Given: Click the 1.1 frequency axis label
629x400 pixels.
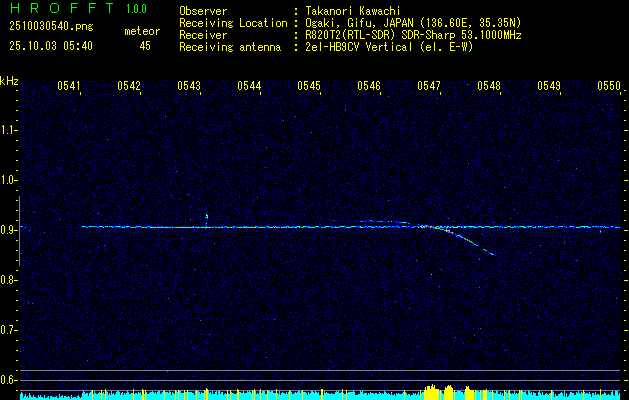Looking at the screenshot, I should point(9,129).
